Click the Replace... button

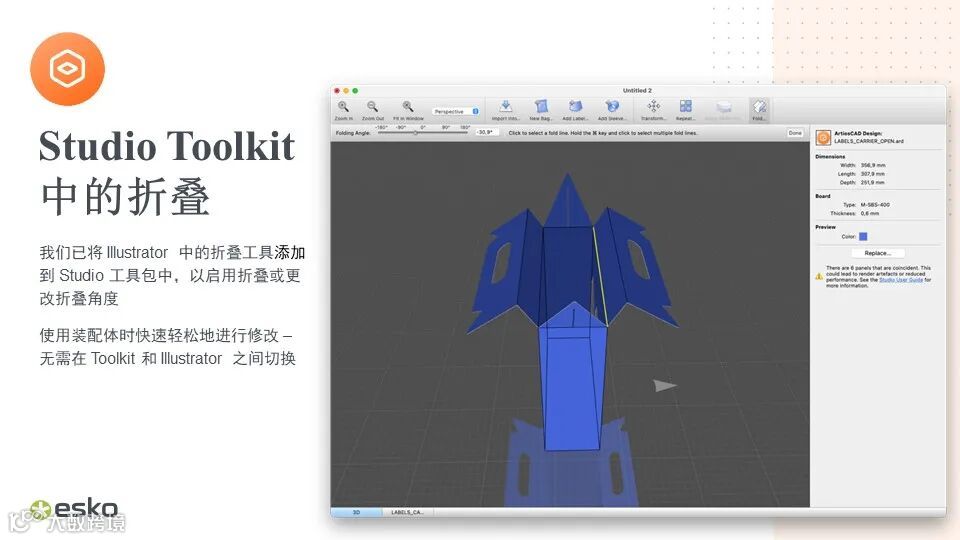(878, 253)
